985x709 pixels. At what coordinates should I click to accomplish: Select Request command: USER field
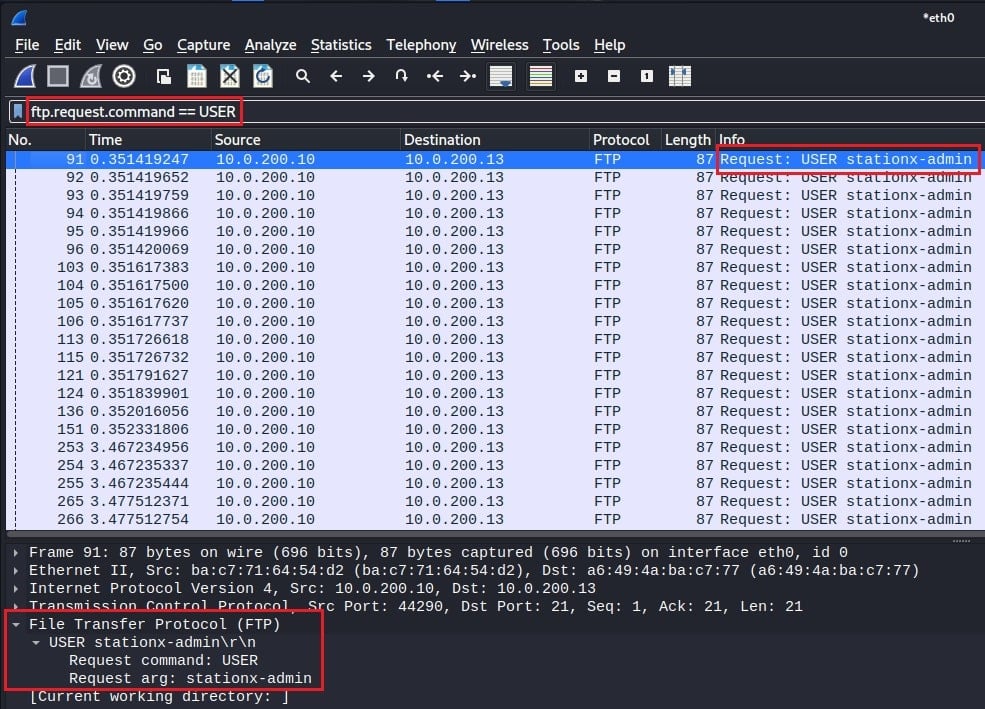click(163, 661)
